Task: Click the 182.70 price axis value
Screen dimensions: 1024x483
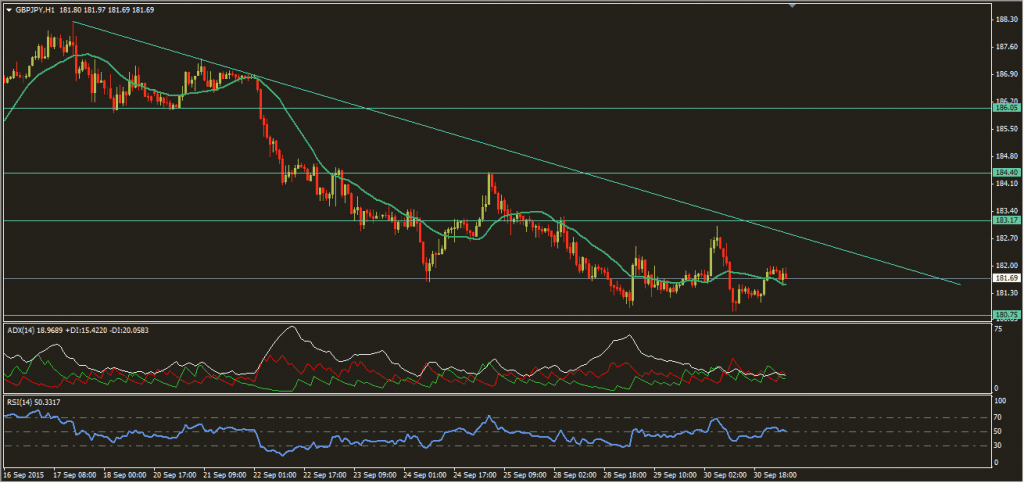Action: pos(1006,238)
